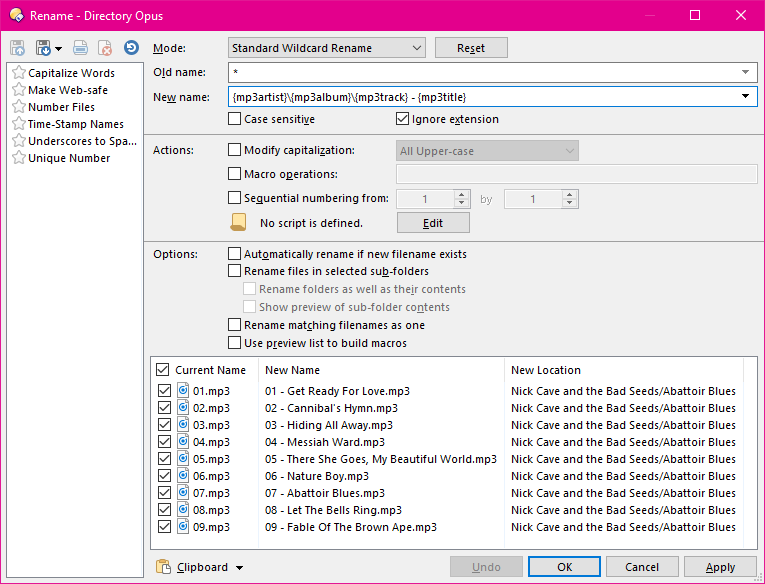This screenshot has height=584, width=765.
Task: Click the blue refresh presets icon
Action: click(131, 48)
